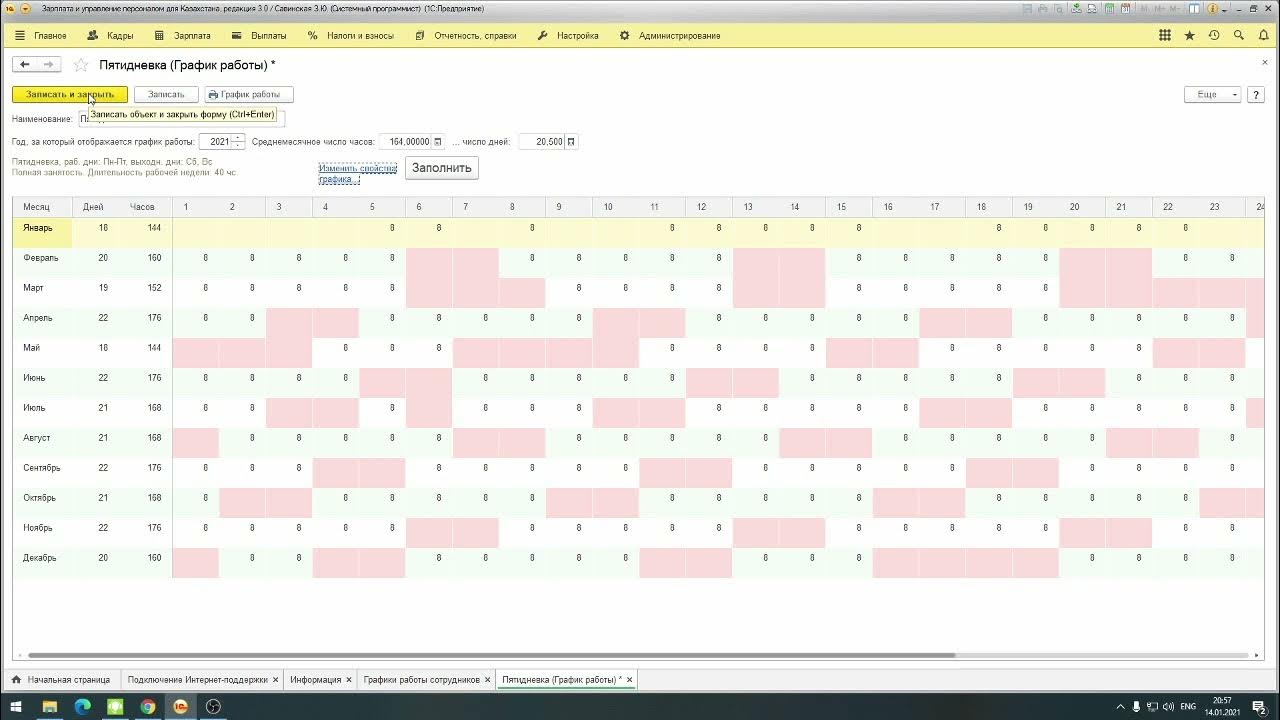This screenshot has height=720, width=1280.
Task: Click the Дней column header
Action: coord(94,207)
